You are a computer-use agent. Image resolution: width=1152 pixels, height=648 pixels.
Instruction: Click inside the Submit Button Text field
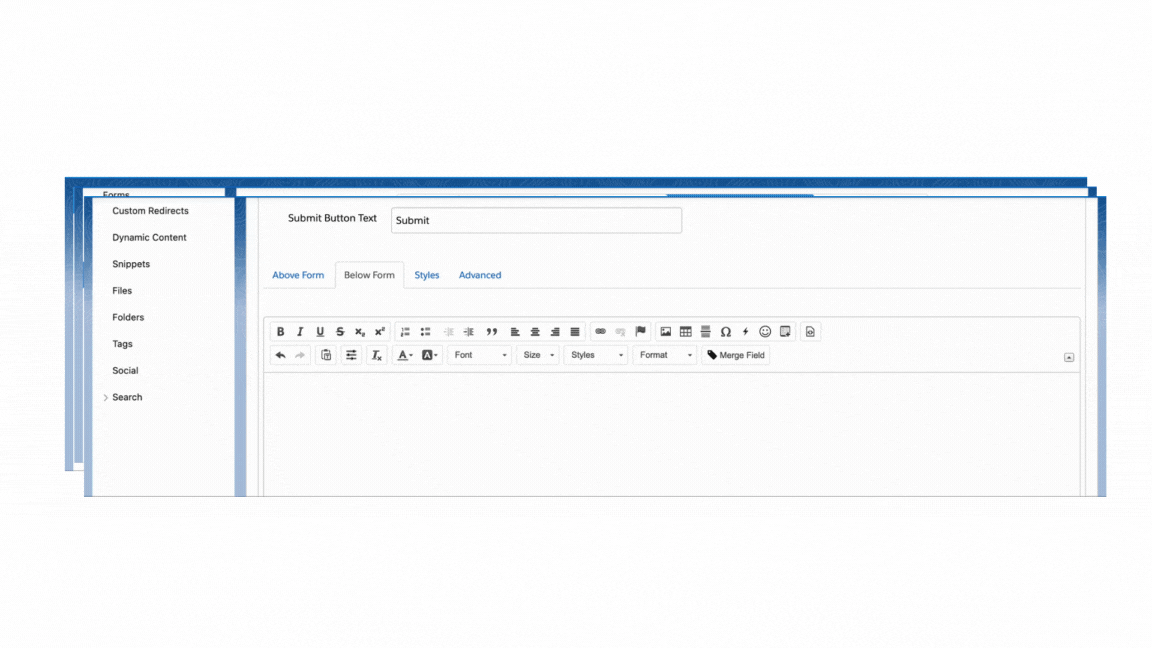coord(536,220)
